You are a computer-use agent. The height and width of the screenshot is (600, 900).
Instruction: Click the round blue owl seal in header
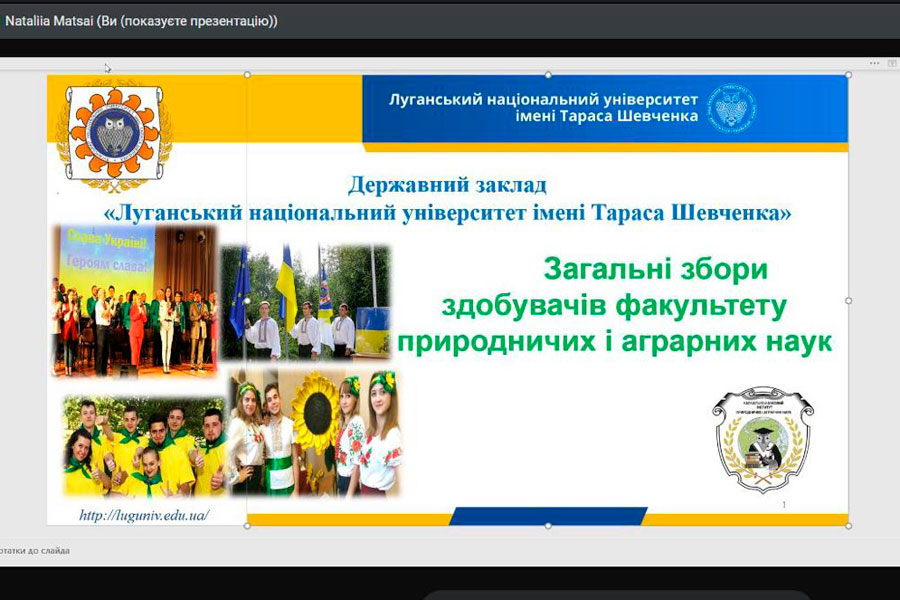click(731, 108)
